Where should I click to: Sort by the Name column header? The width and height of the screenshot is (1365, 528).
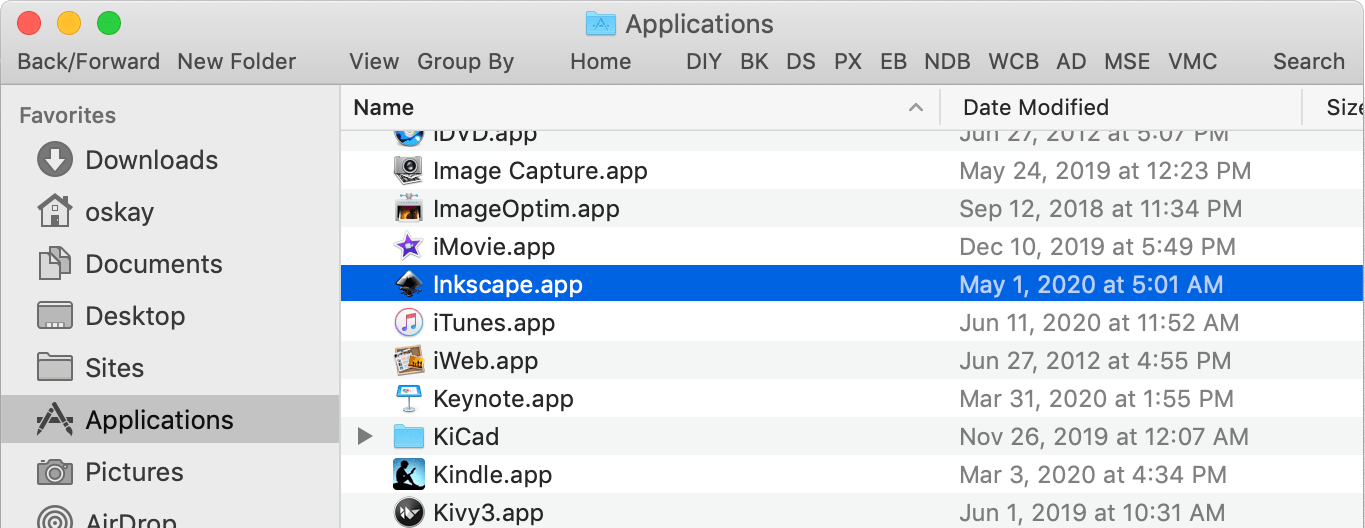pyautogui.click(x=384, y=107)
